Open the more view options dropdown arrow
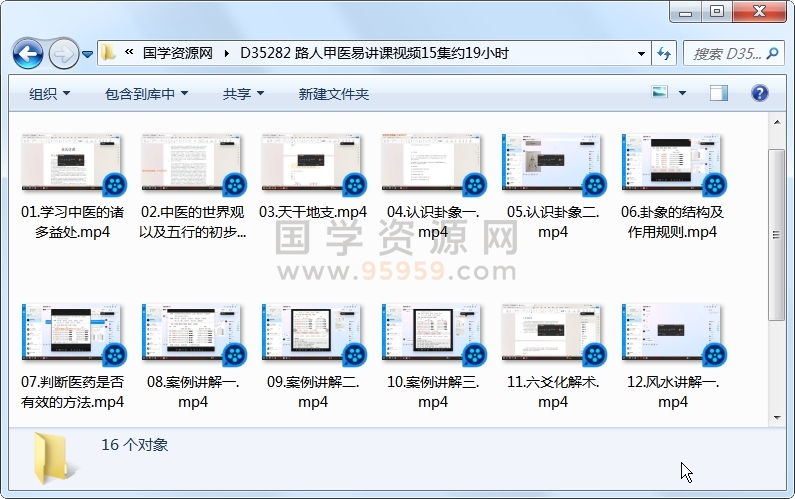This screenshot has height=499, width=795. click(682, 93)
